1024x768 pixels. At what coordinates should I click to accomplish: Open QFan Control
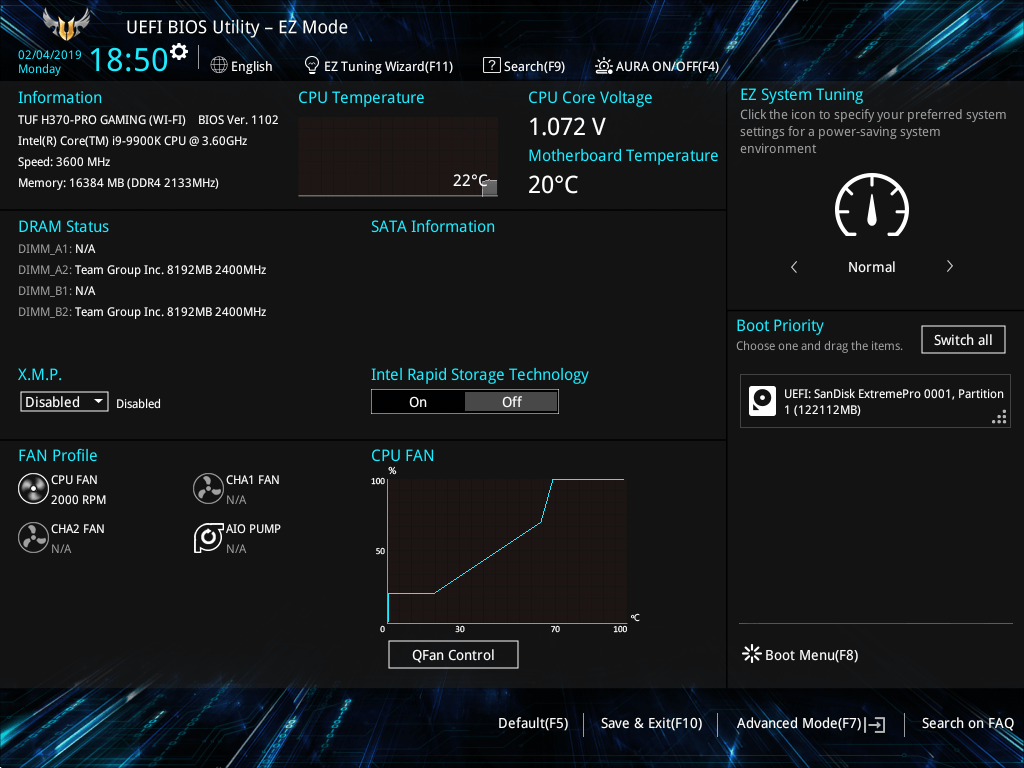[453, 654]
